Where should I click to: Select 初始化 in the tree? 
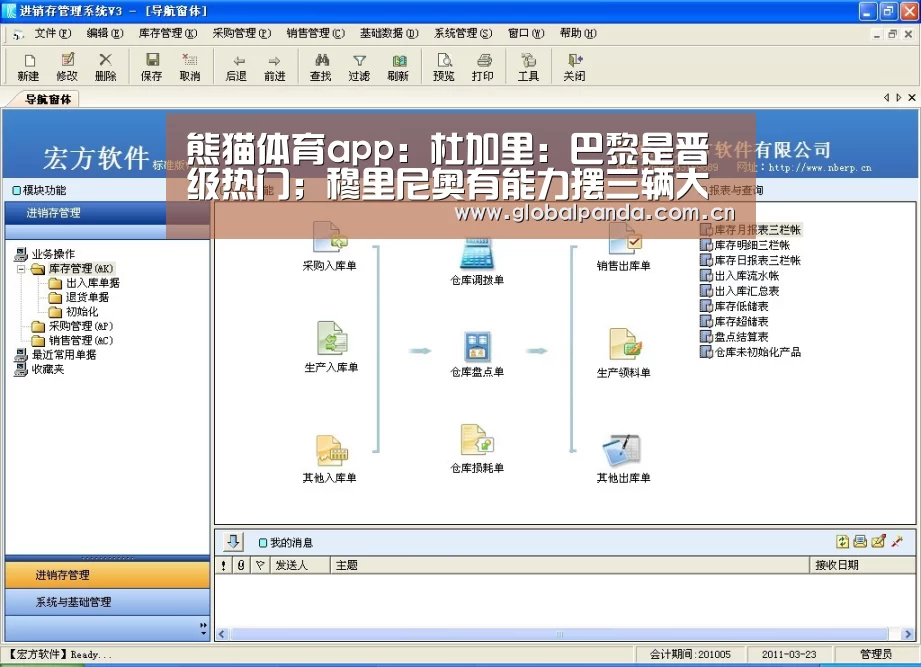82,312
